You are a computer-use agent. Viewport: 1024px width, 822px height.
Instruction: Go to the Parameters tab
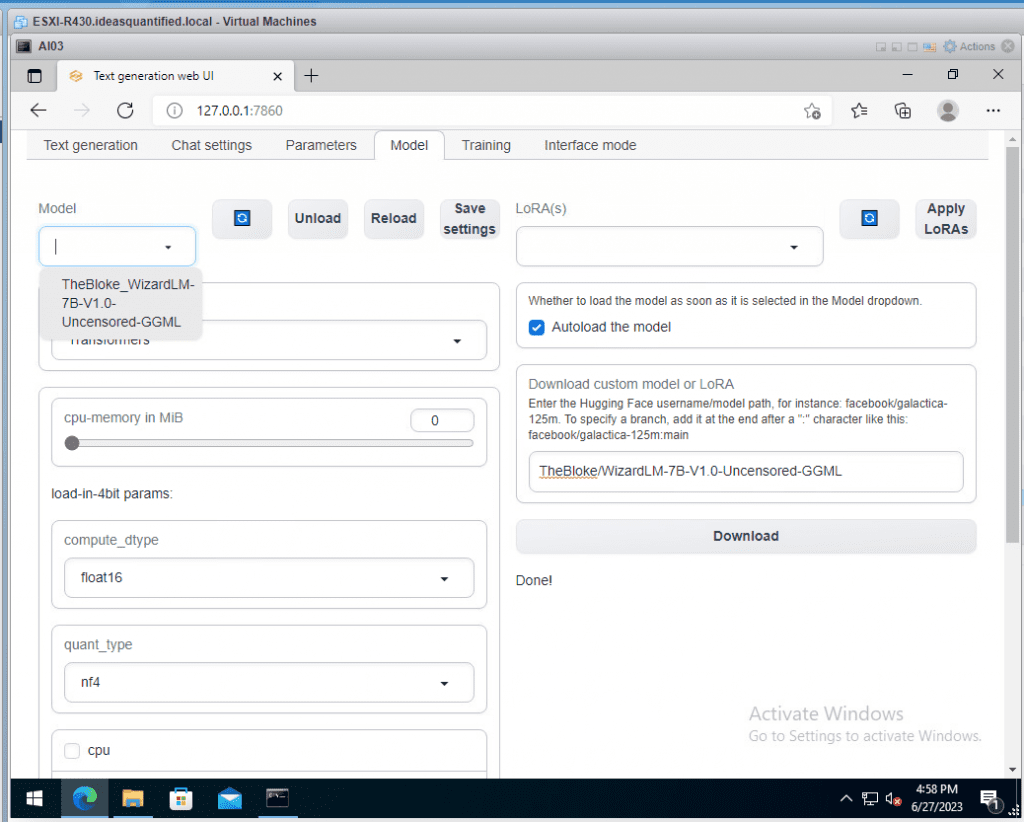(321, 145)
